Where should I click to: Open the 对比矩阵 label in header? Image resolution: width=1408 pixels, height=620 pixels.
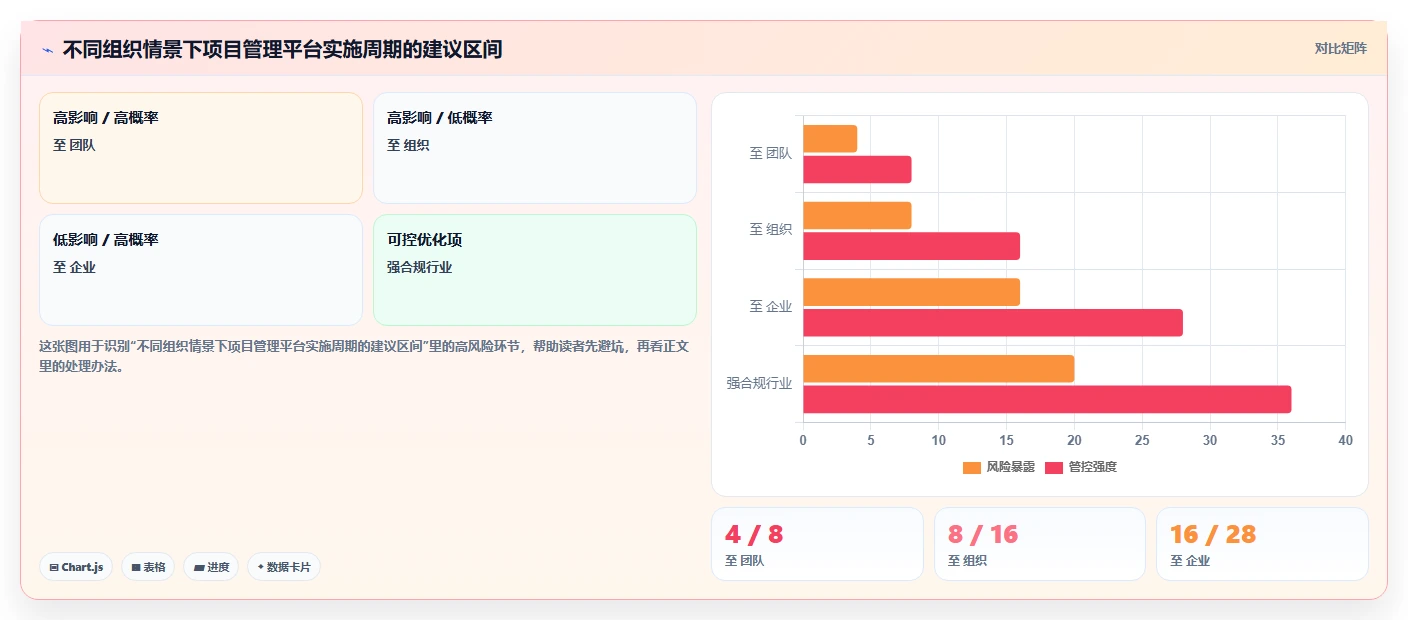(x=1340, y=48)
